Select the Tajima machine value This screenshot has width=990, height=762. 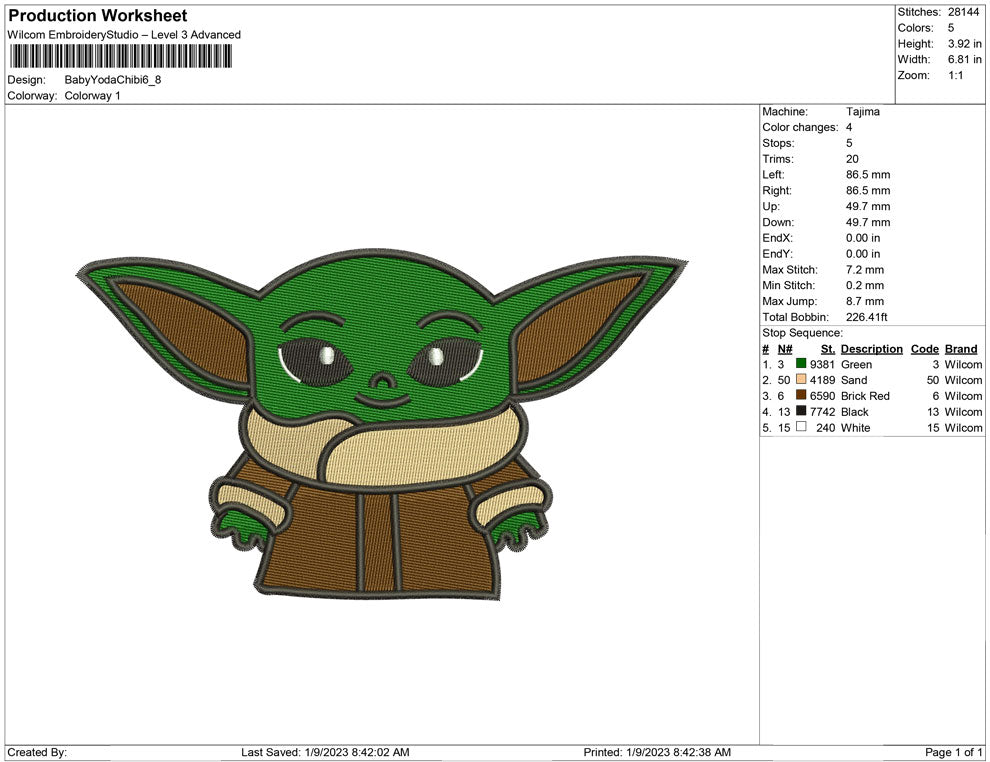[862, 112]
